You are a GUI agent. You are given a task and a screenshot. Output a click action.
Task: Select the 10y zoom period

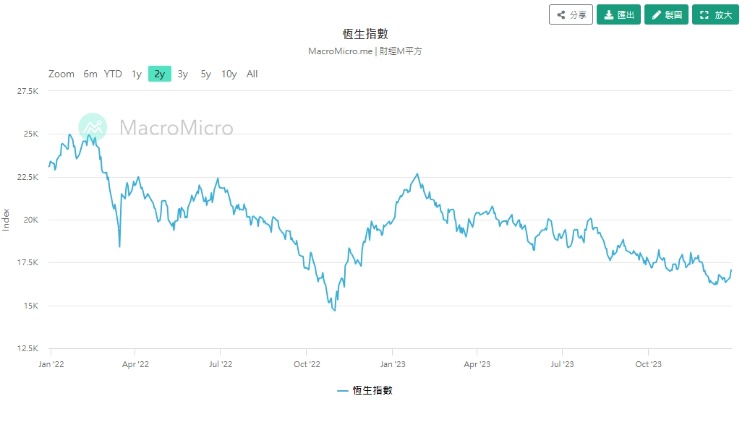point(229,74)
